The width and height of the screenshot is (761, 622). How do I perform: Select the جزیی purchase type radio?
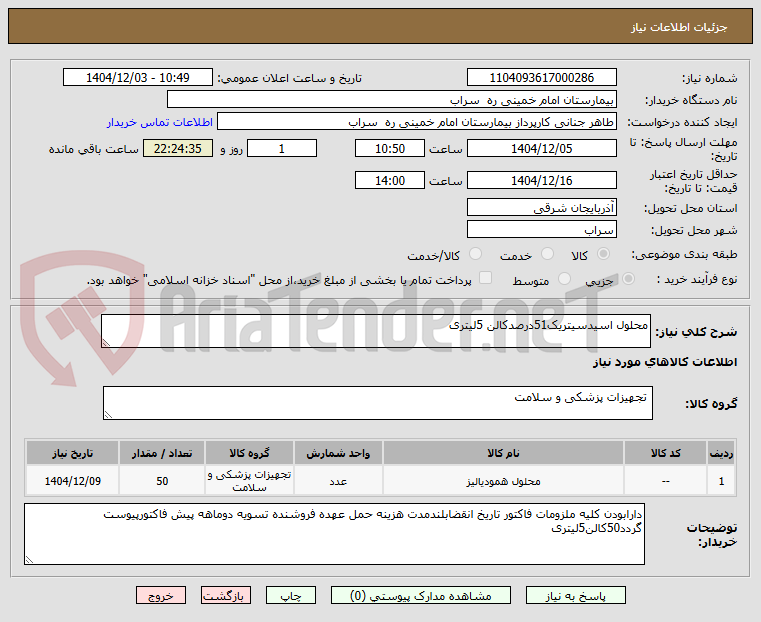tap(628, 279)
